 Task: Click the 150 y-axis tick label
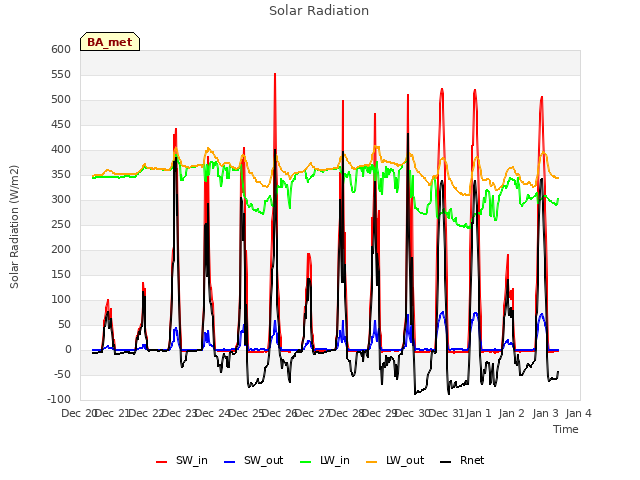point(61,274)
